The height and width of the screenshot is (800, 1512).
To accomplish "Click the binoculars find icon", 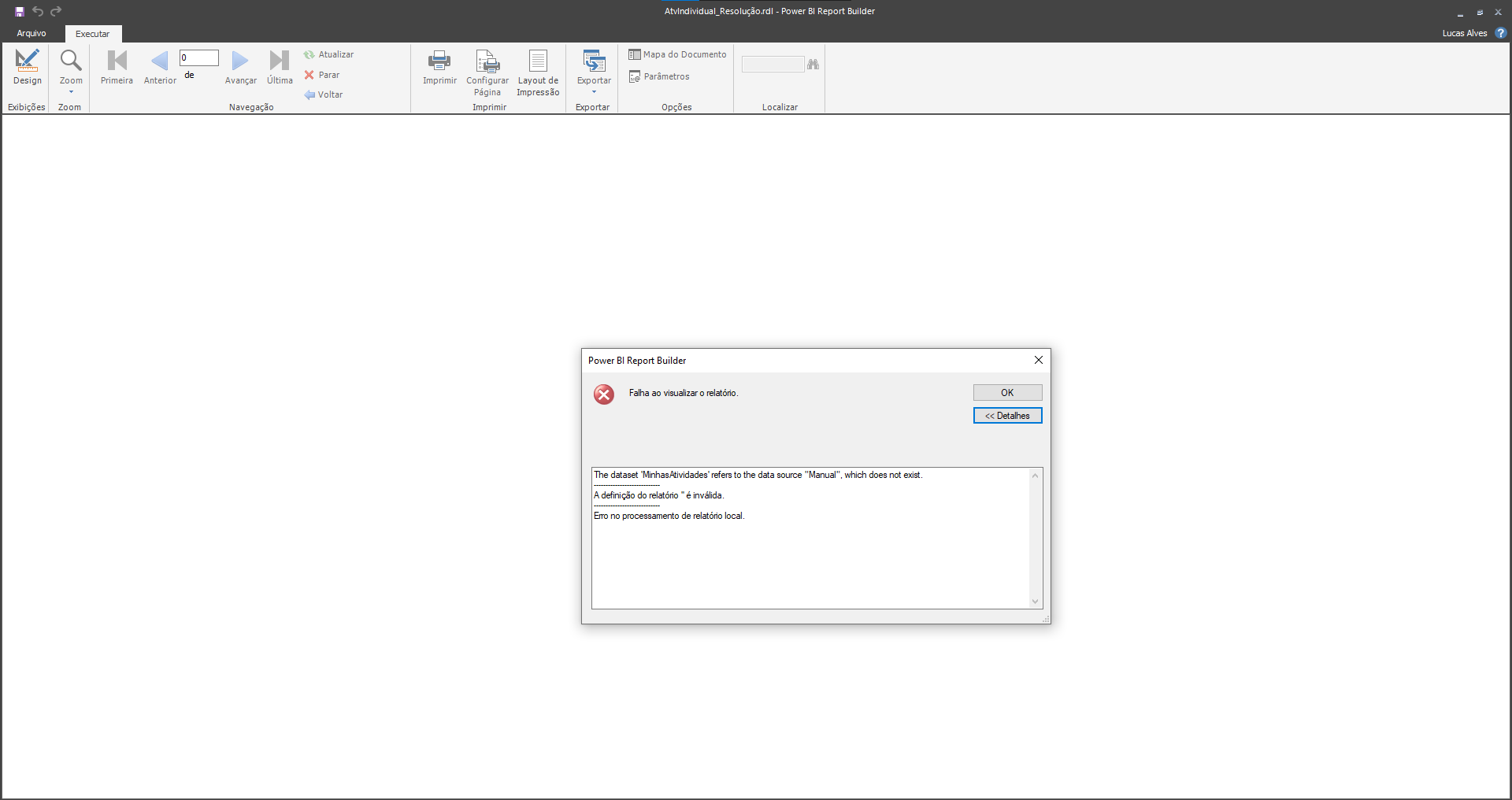I will [x=813, y=64].
